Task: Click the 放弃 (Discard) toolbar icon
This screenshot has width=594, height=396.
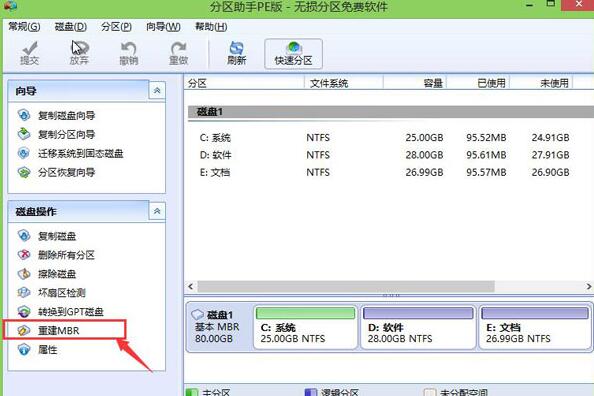Action: click(79, 53)
